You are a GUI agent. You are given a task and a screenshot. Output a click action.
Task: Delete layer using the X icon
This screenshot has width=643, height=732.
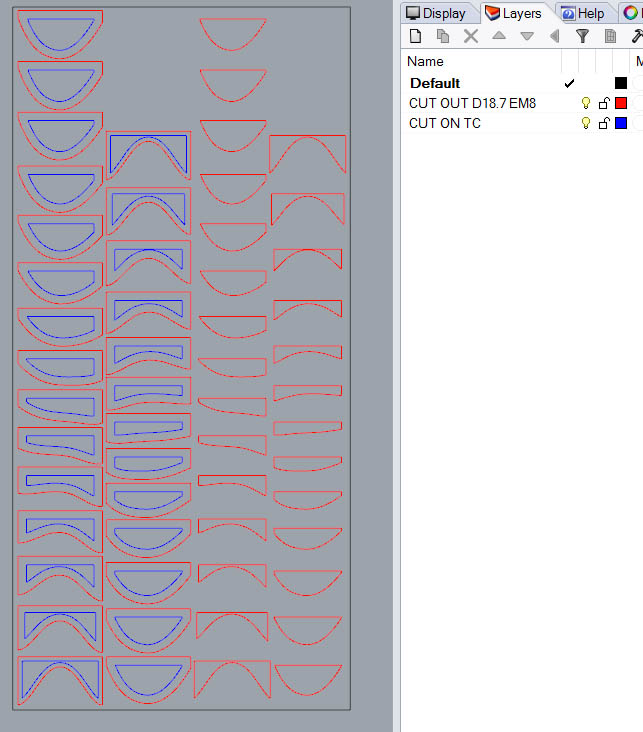click(471, 36)
